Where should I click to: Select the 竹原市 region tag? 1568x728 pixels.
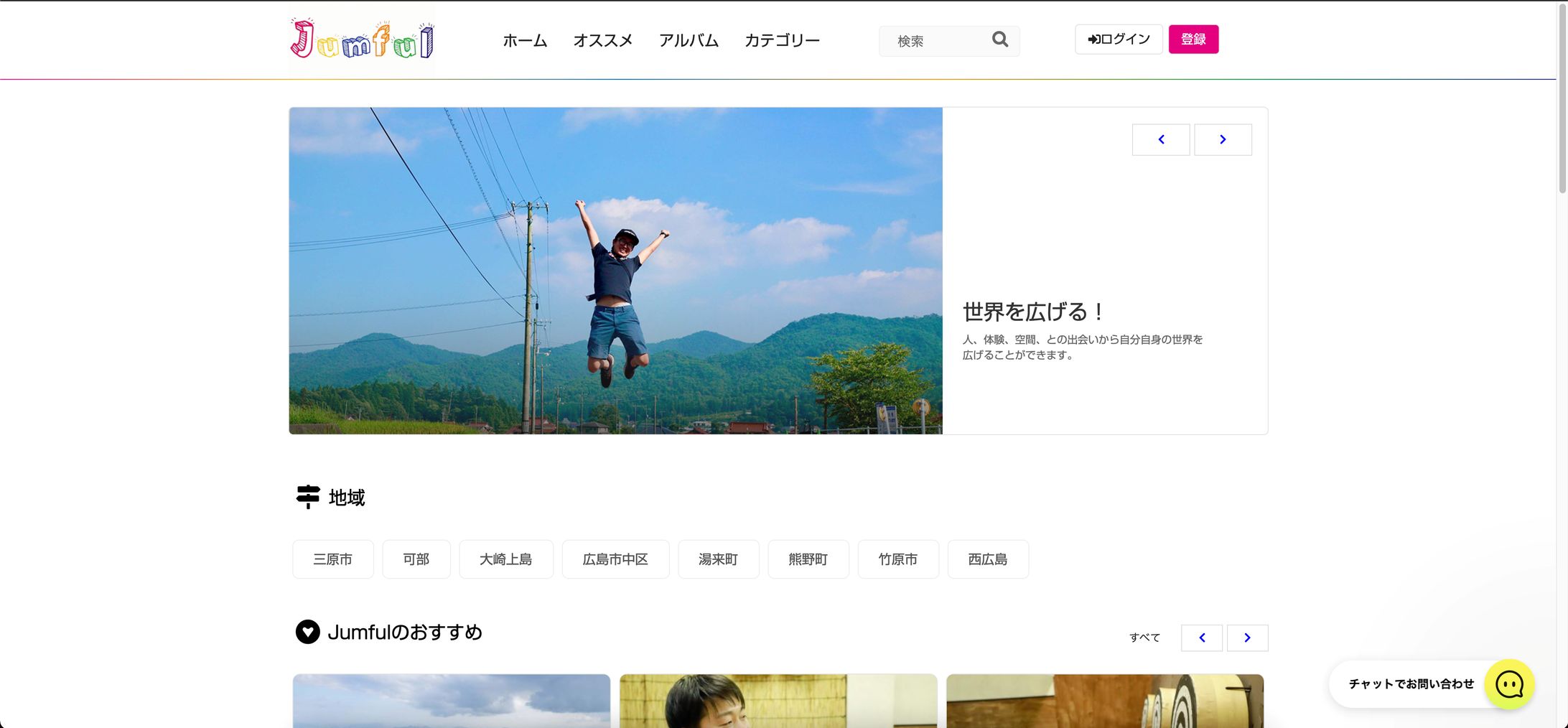pyautogui.click(x=898, y=559)
